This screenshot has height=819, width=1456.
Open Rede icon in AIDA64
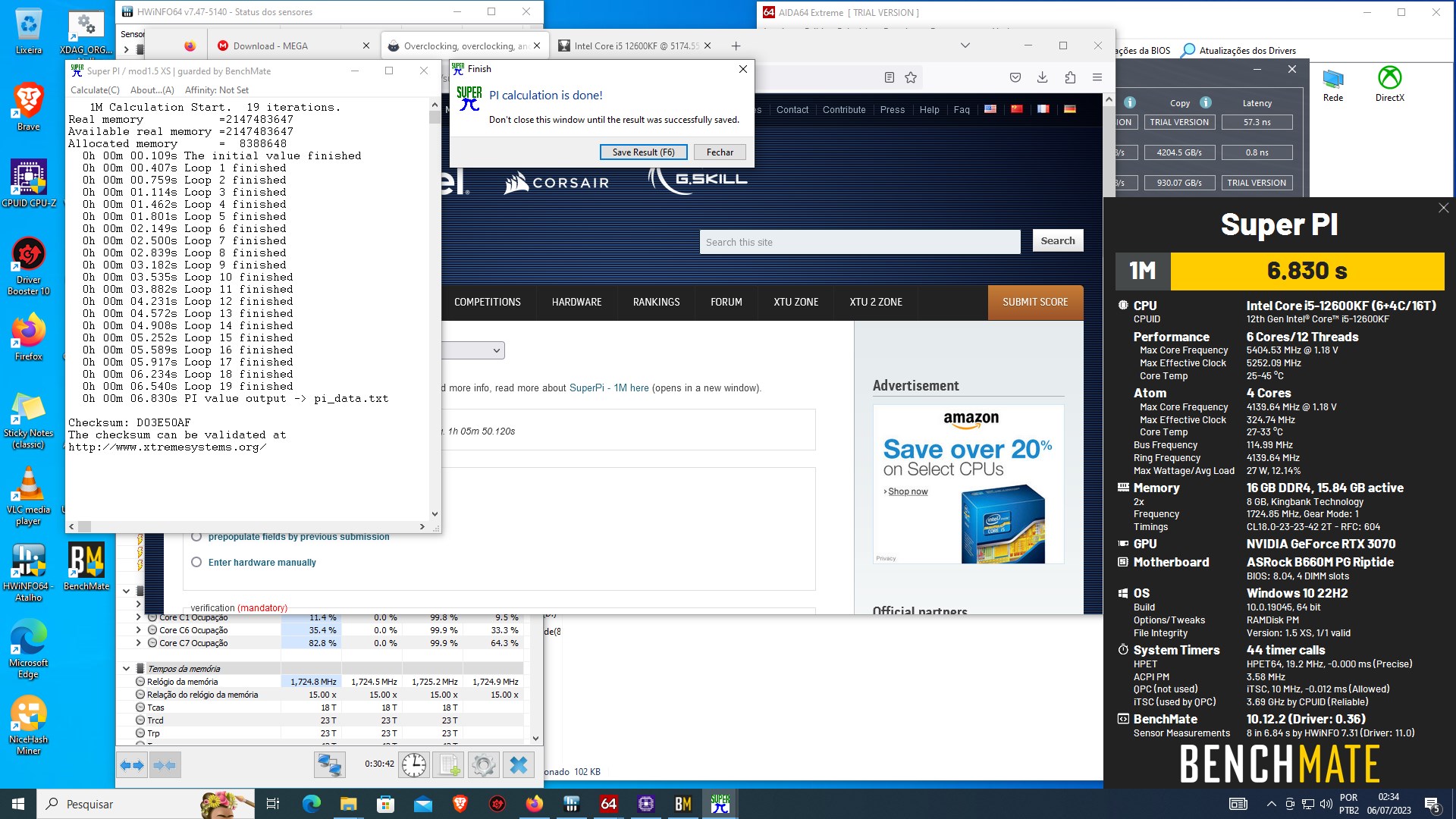coord(1333,85)
